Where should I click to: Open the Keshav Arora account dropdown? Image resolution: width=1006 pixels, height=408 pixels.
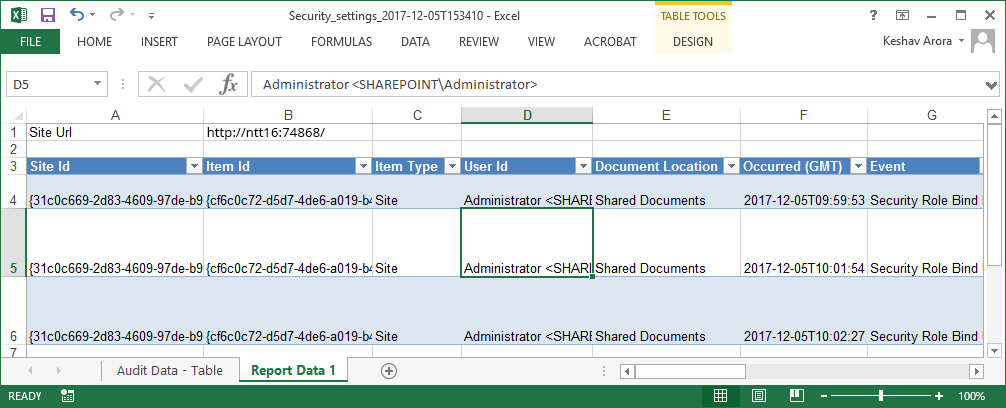coord(924,41)
